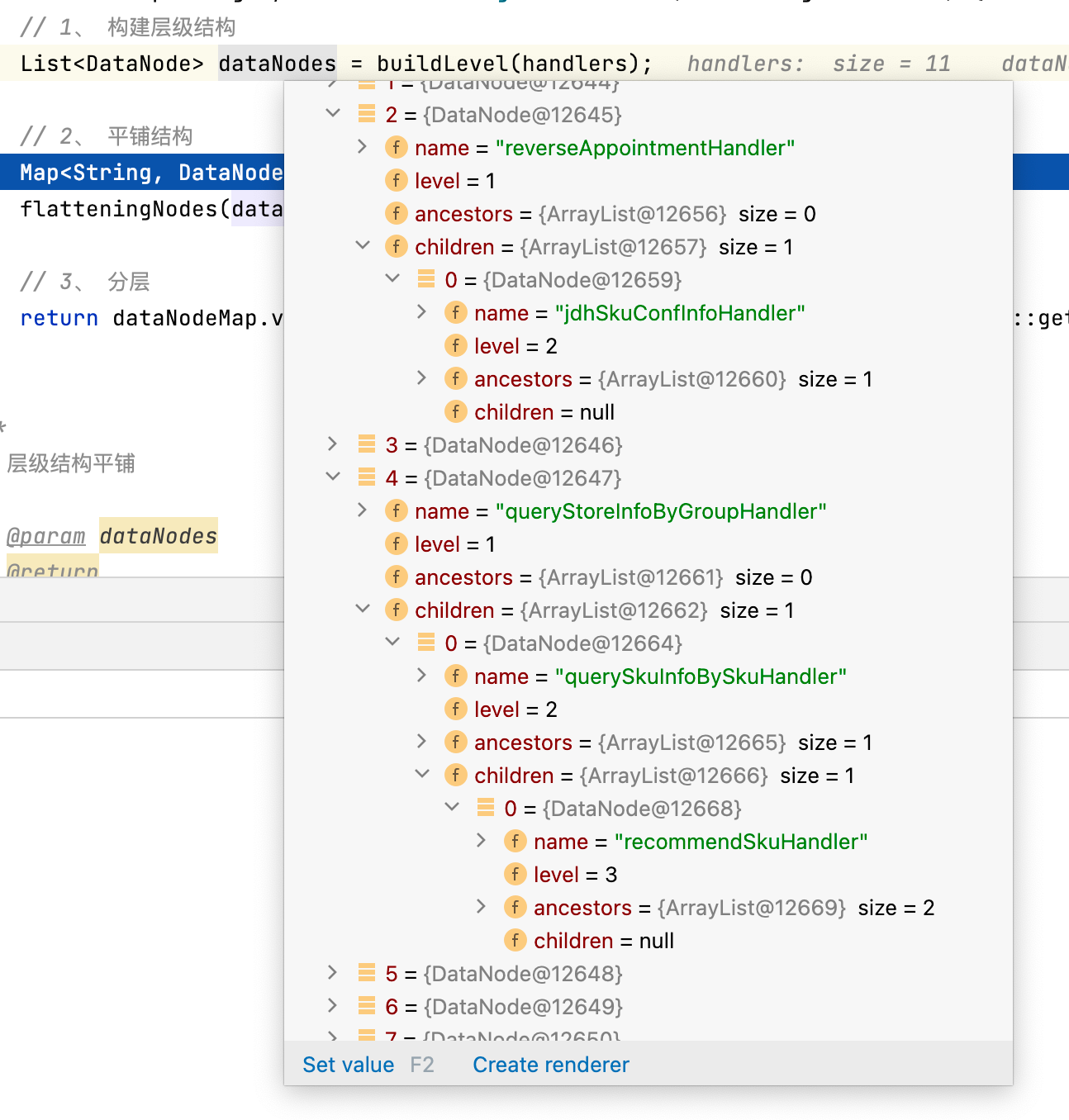The height and width of the screenshot is (1120, 1069).
Task: Expand ancestors ArrayList@12660 node
Action: [422, 377]
